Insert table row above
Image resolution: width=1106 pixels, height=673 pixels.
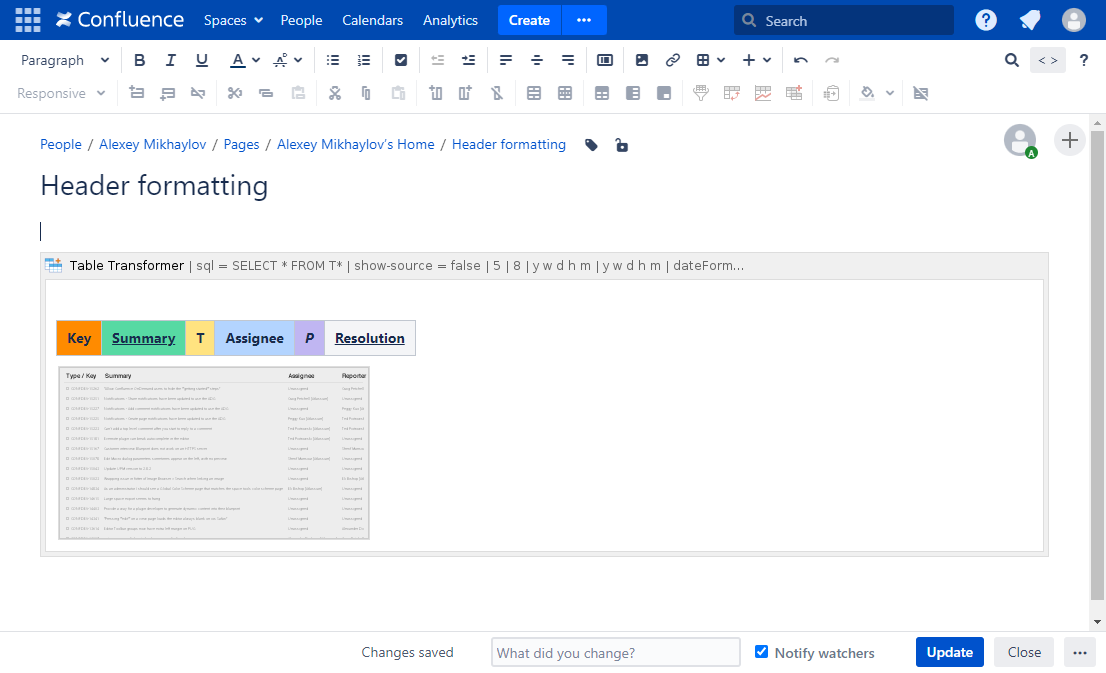[x=137, y=93]
